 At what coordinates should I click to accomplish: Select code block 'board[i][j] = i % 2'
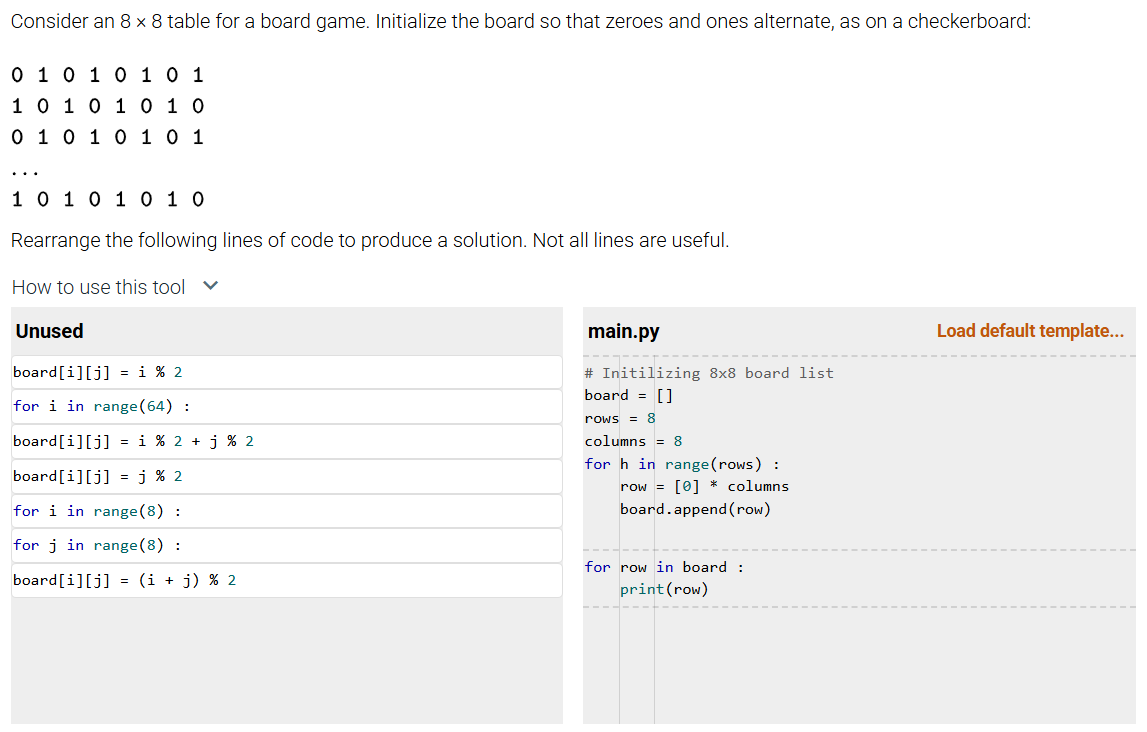pyautogui.click(x=287, y=372)
